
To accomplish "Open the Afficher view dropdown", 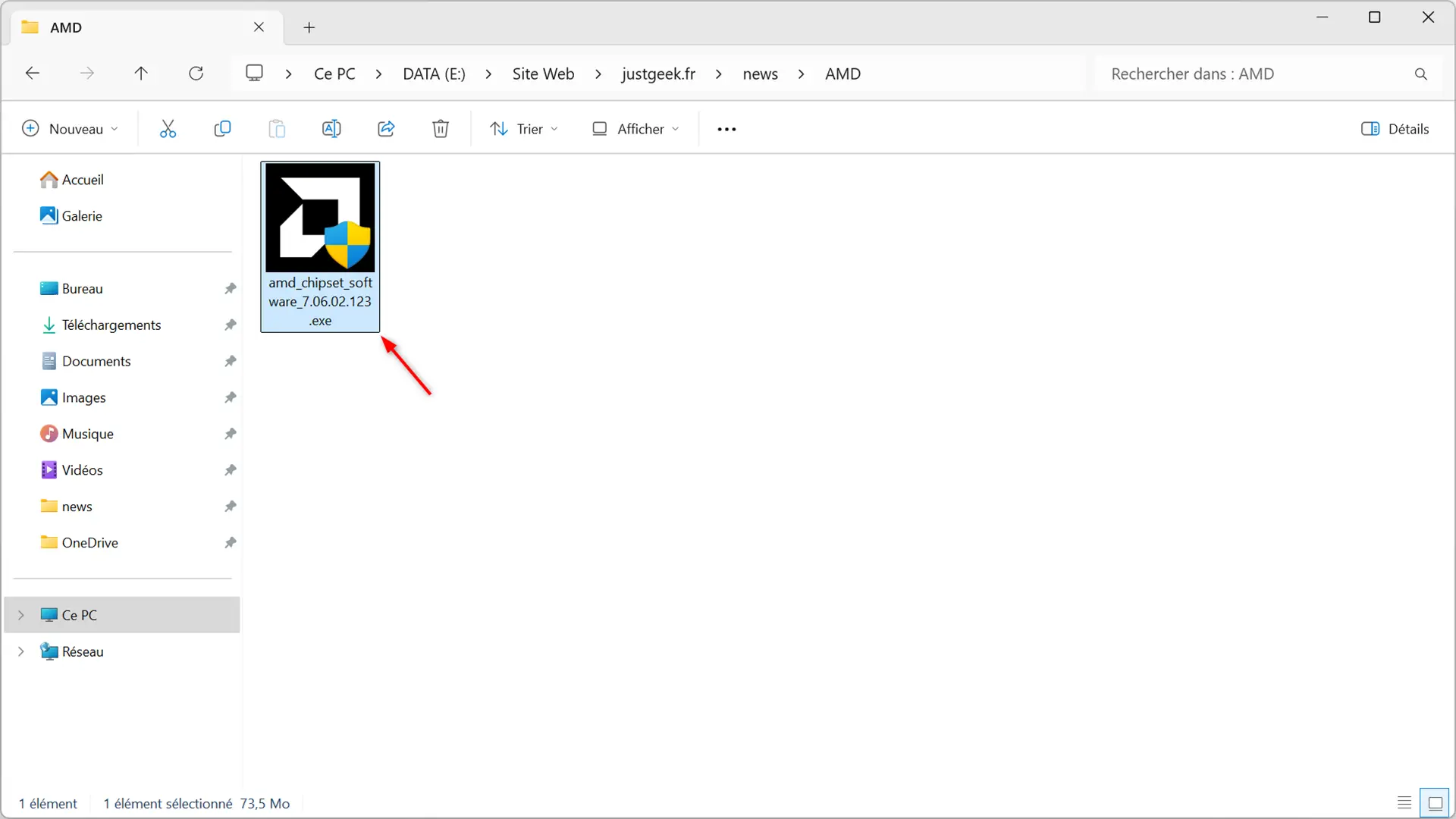I will point(635,129).
